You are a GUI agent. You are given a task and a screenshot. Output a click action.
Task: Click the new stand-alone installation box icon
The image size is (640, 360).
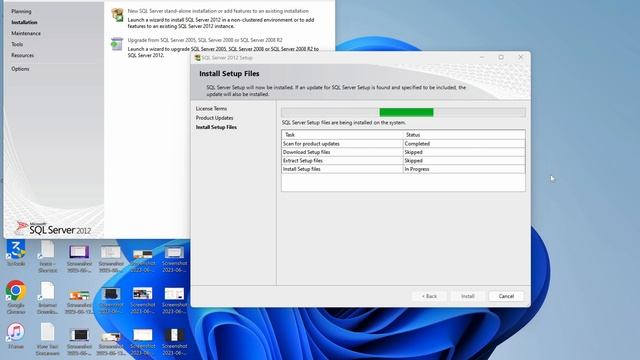tap(117, 15)
